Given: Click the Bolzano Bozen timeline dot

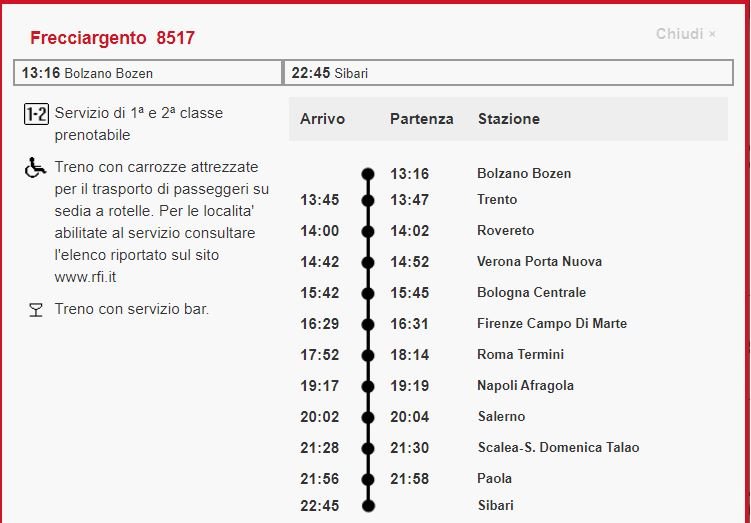Looking at the screenshot, I should click(x=368, y=174).
